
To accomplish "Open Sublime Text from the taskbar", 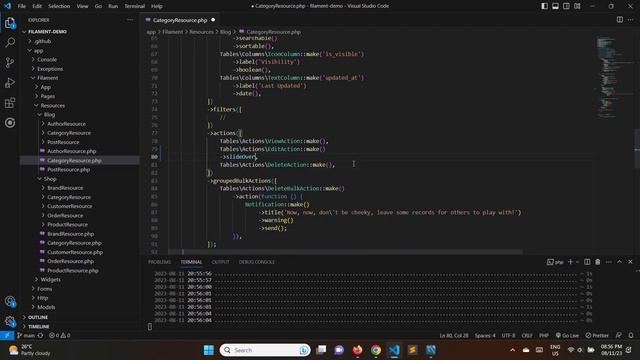I will click(412, 350).
